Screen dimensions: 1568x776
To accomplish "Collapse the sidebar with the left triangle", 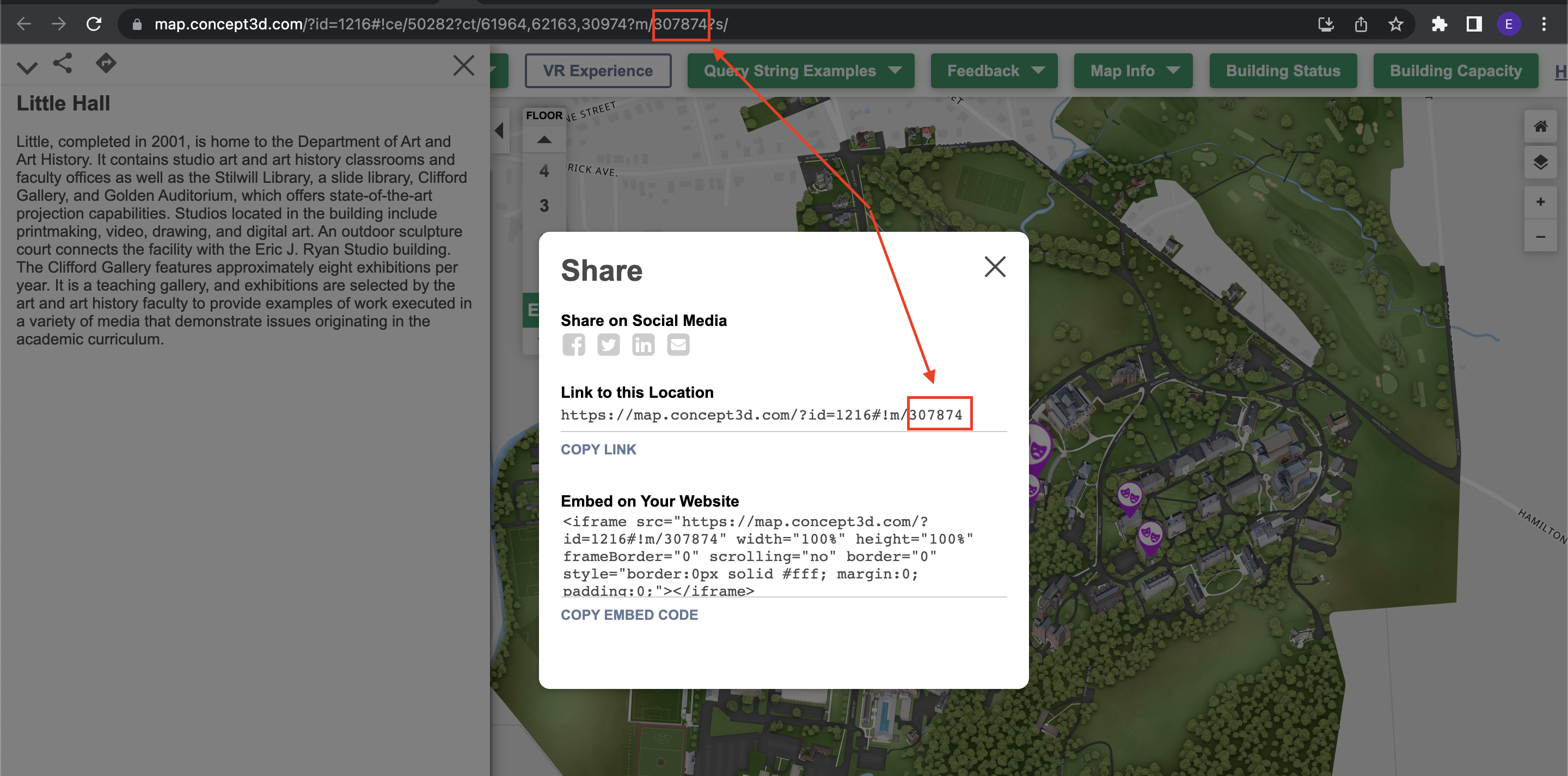I will click(500, 130).
